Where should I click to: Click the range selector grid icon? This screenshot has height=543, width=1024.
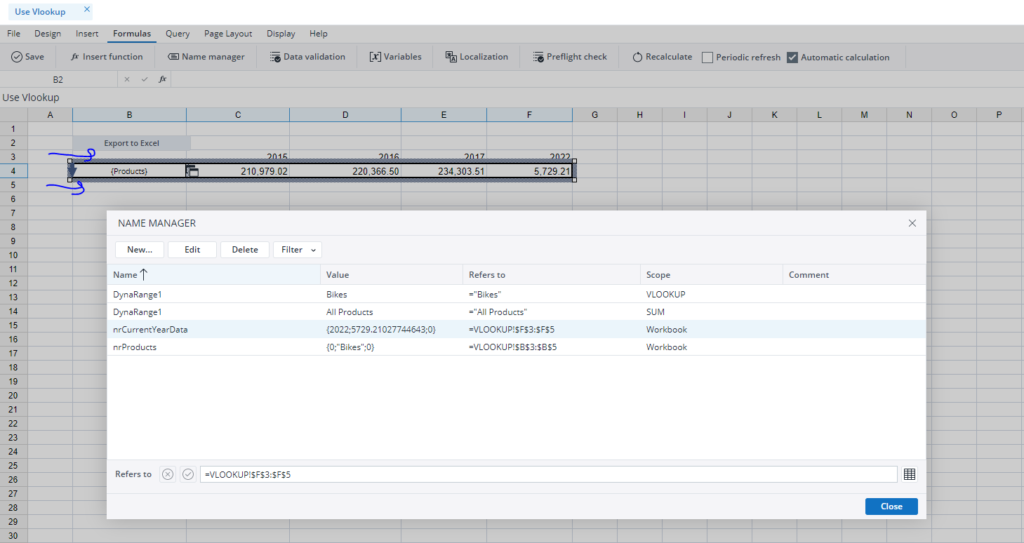[910, 474]
